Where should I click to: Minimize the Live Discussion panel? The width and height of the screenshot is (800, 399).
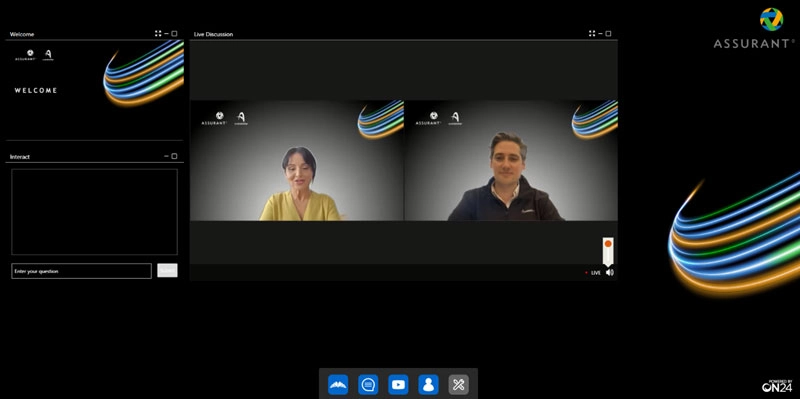click(601, 34)
